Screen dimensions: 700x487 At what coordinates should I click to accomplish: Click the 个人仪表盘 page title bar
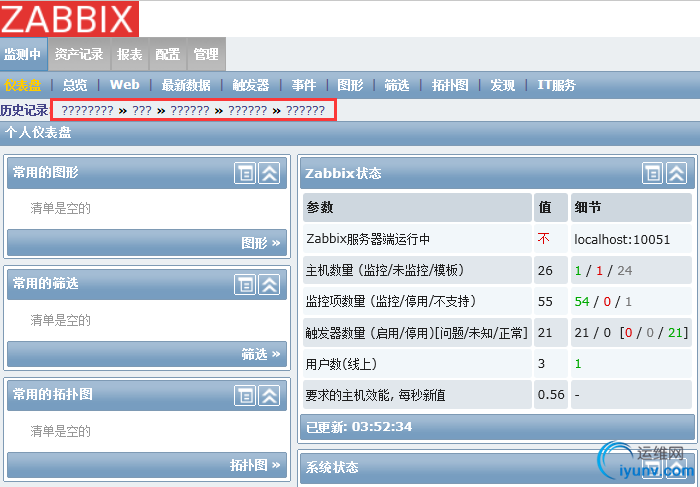350,133
